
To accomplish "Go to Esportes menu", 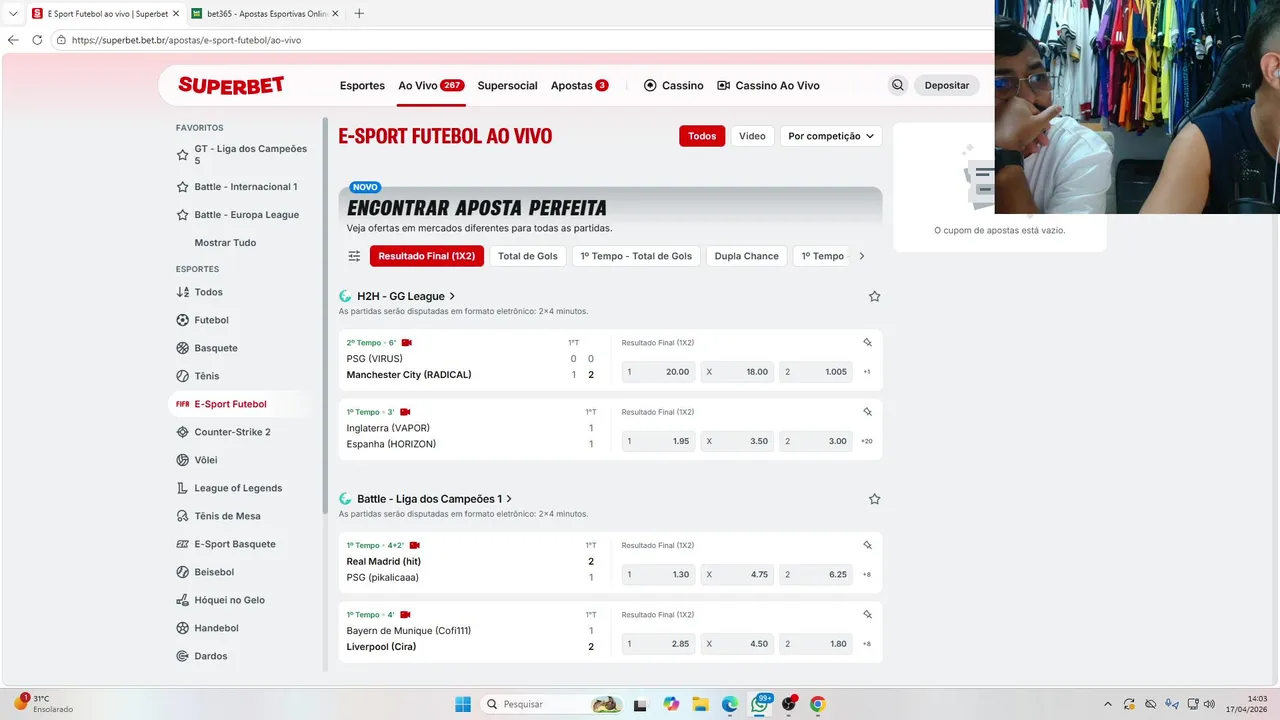I will pos(362,85).
